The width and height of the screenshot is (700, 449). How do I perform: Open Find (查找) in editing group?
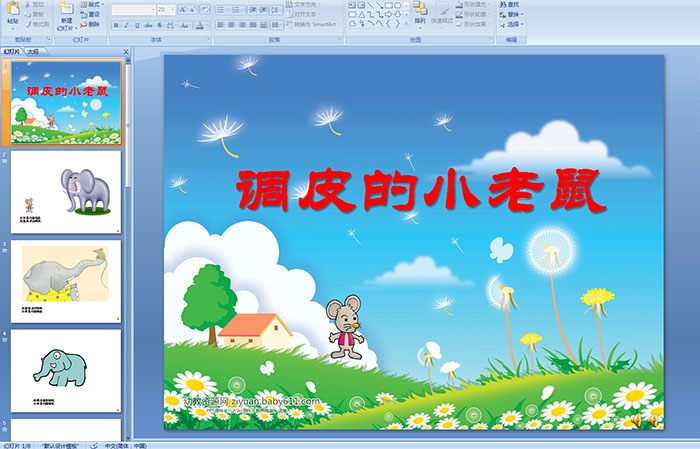click(x=509, y=4)
